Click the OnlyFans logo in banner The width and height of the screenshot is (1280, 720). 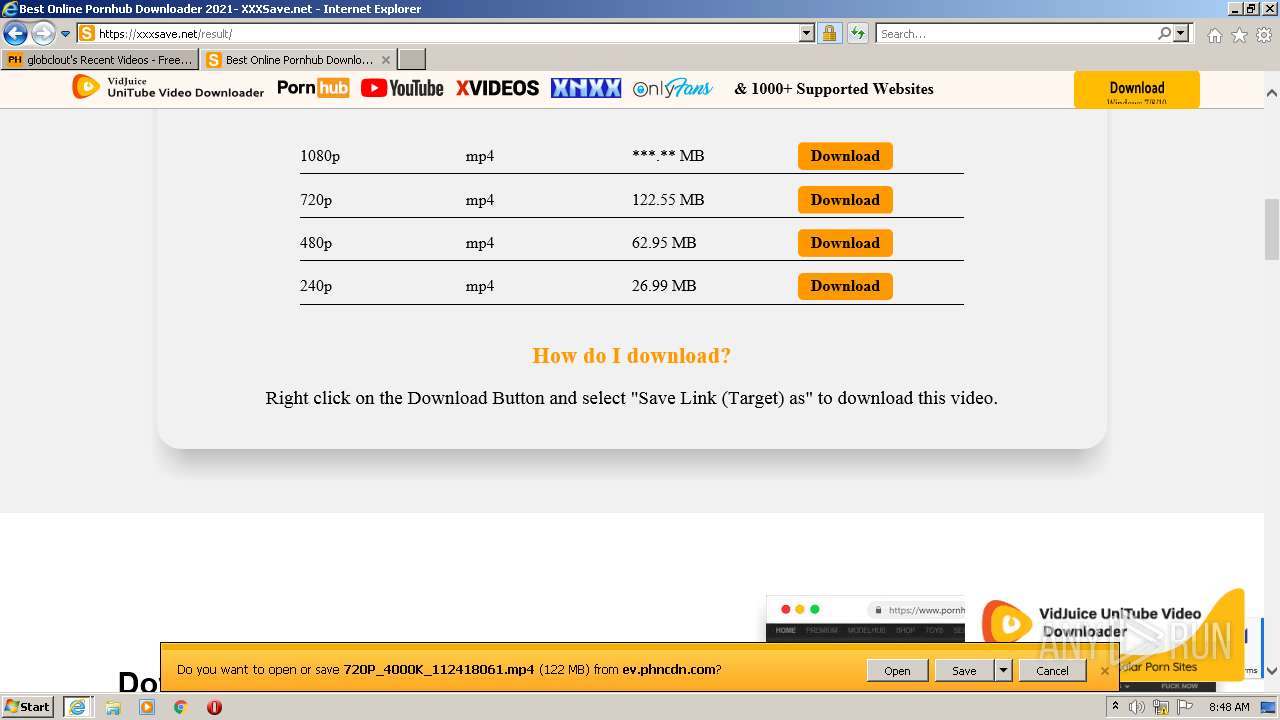(x=673, y=88)
